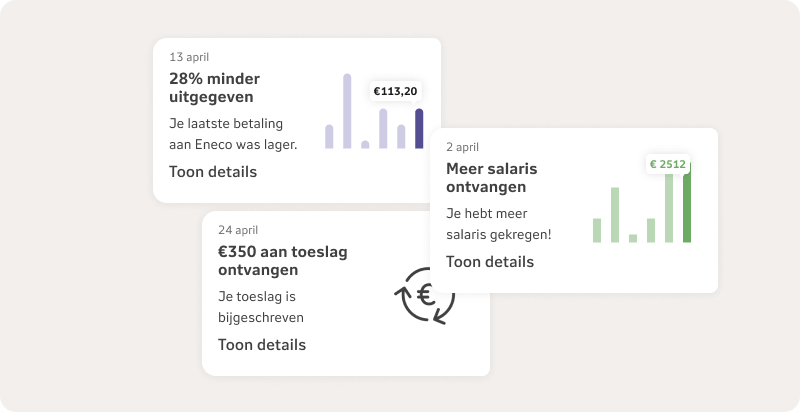Click the € 2512 chart tooltip
This screenshot has height=412, width=800.
pyautogui.click(x=667, y=164)
